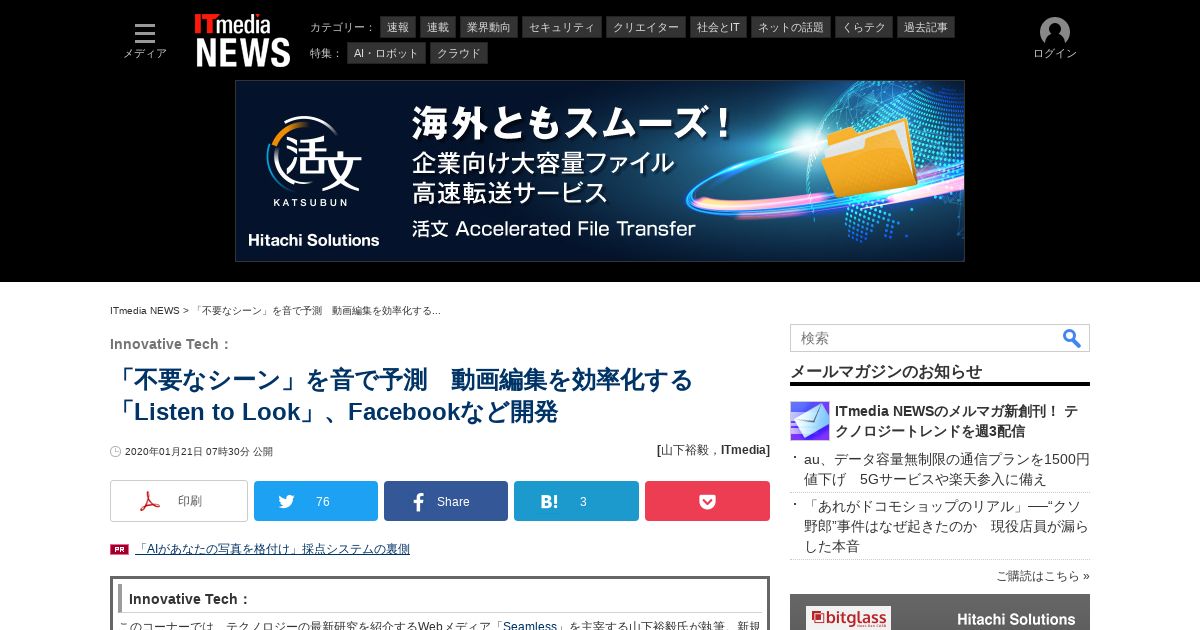Click the PDF print icon button
The width and height of the screenshot is (1200, 630).
pos(179,501)
